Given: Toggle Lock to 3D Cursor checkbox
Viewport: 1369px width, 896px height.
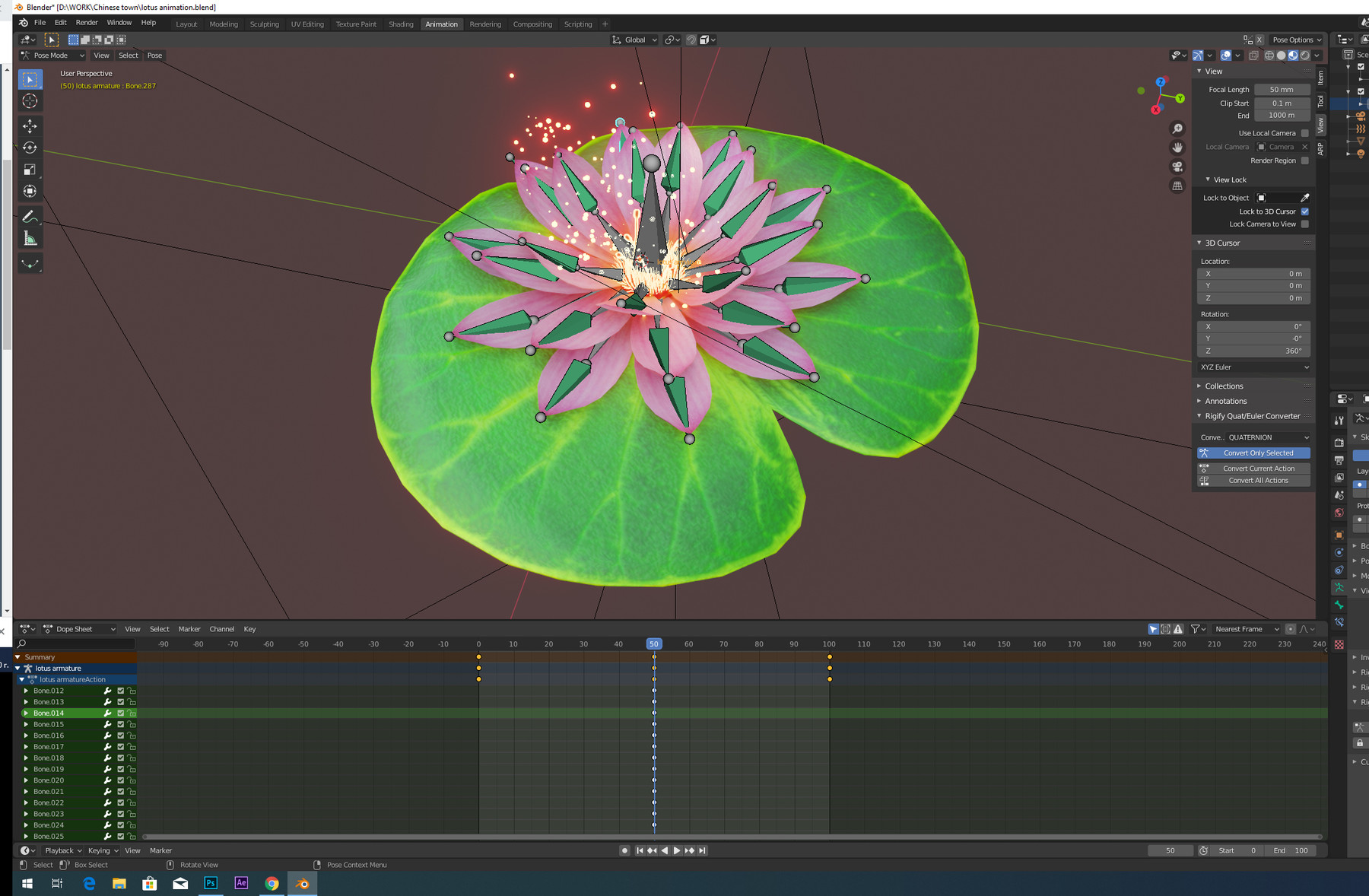Looking at the screenshot, I should 1305,211.
